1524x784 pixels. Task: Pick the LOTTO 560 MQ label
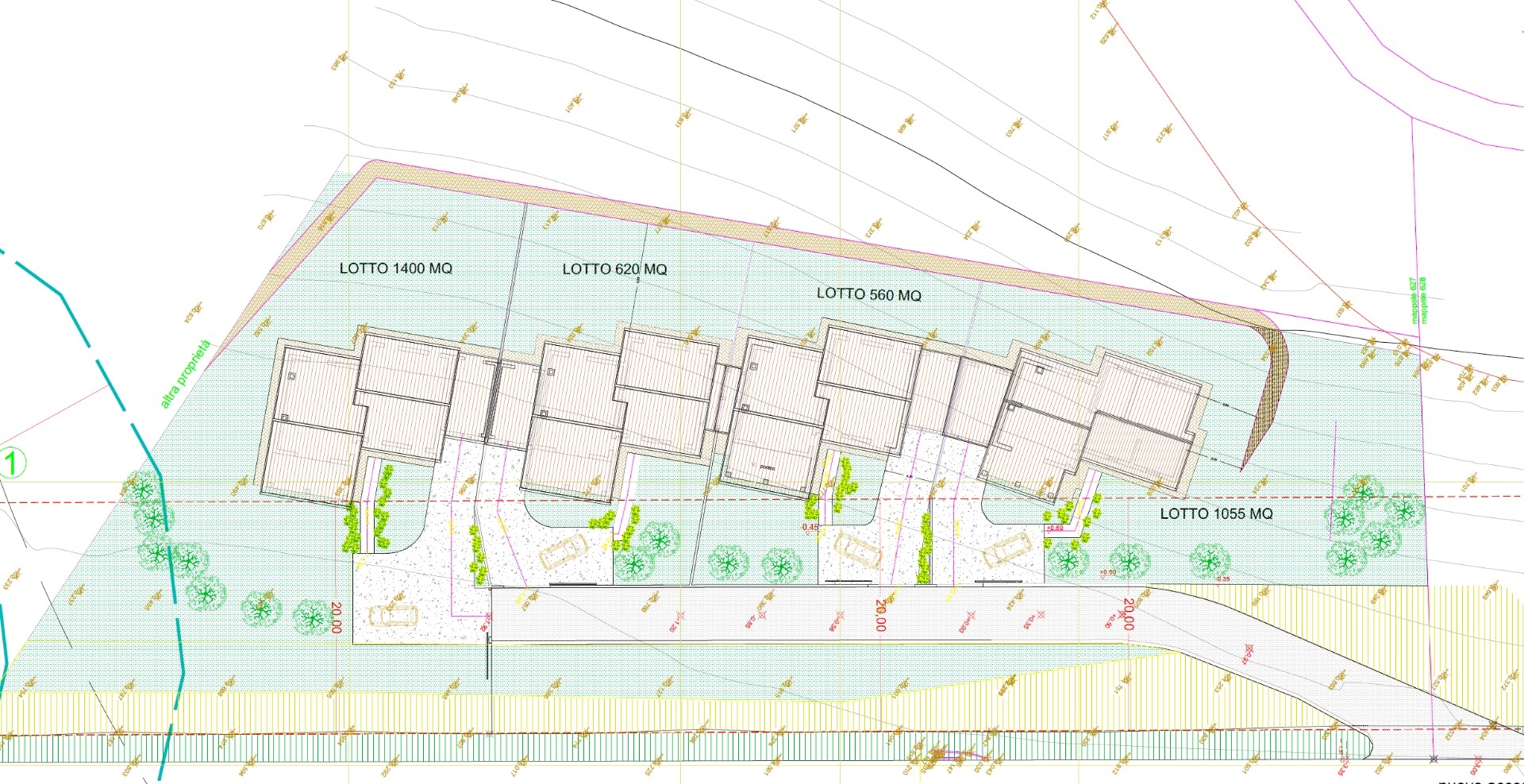(x=869, y=294)
